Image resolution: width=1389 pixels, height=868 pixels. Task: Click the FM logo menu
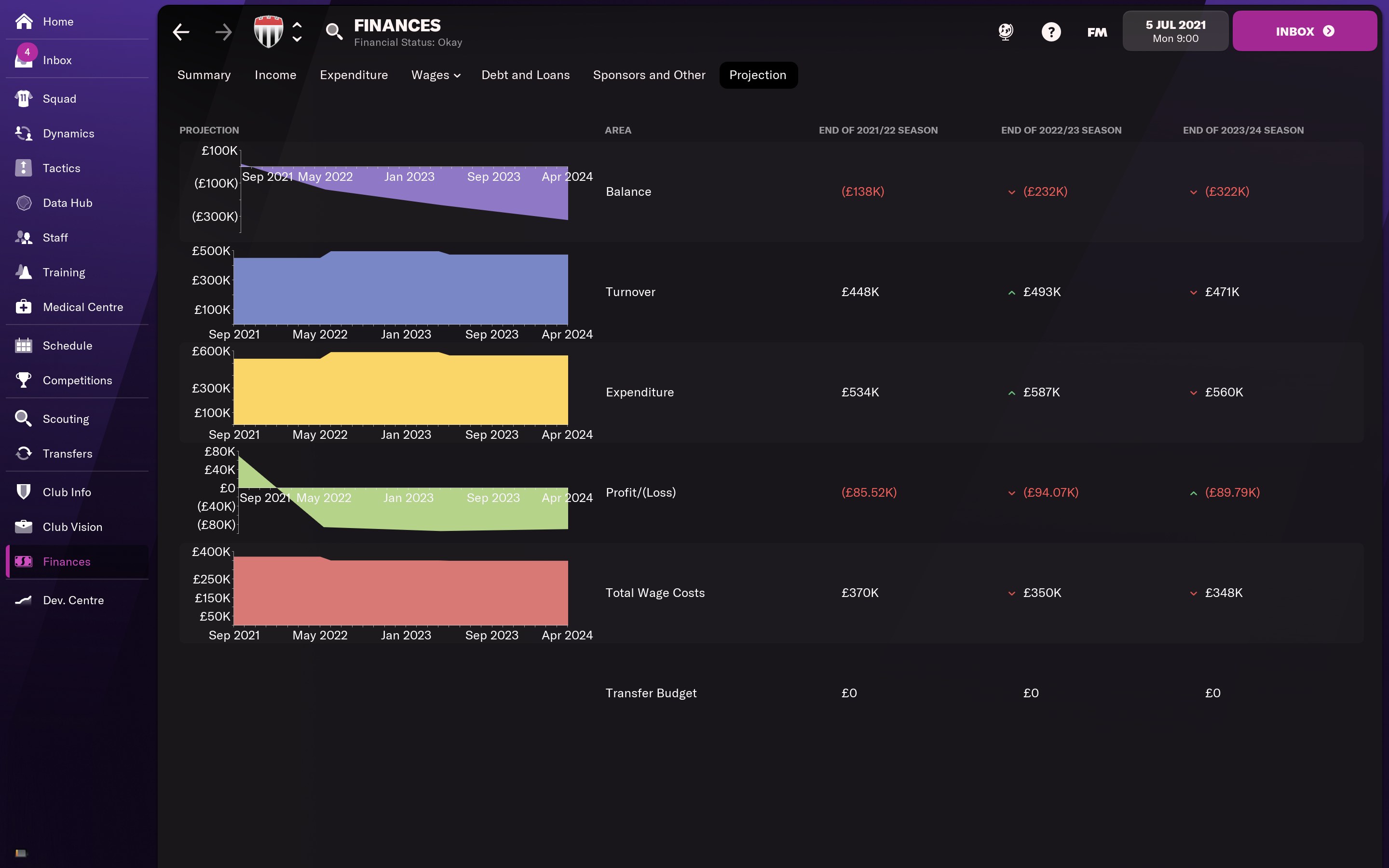pos(1097,32)
